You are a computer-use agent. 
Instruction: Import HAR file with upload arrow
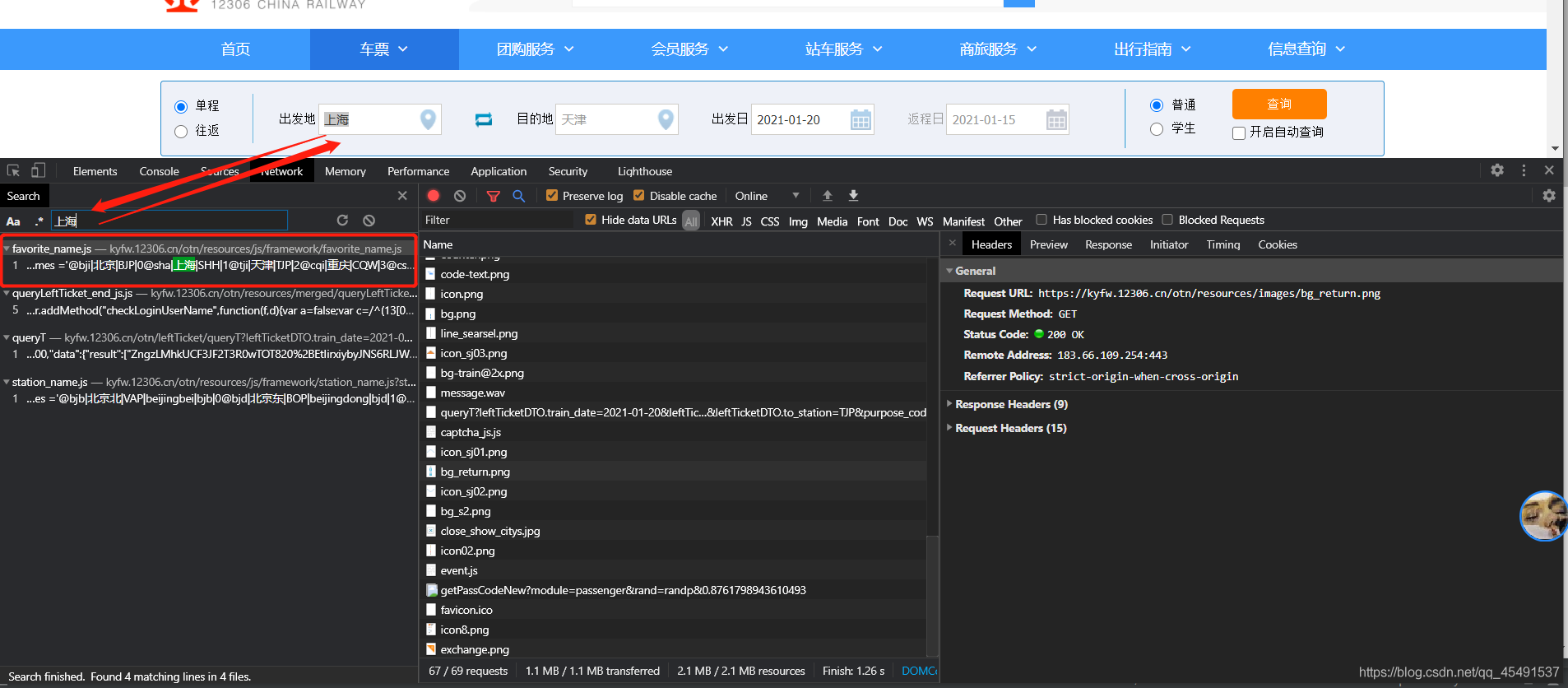pyautogui.click(x=828, y=196)
